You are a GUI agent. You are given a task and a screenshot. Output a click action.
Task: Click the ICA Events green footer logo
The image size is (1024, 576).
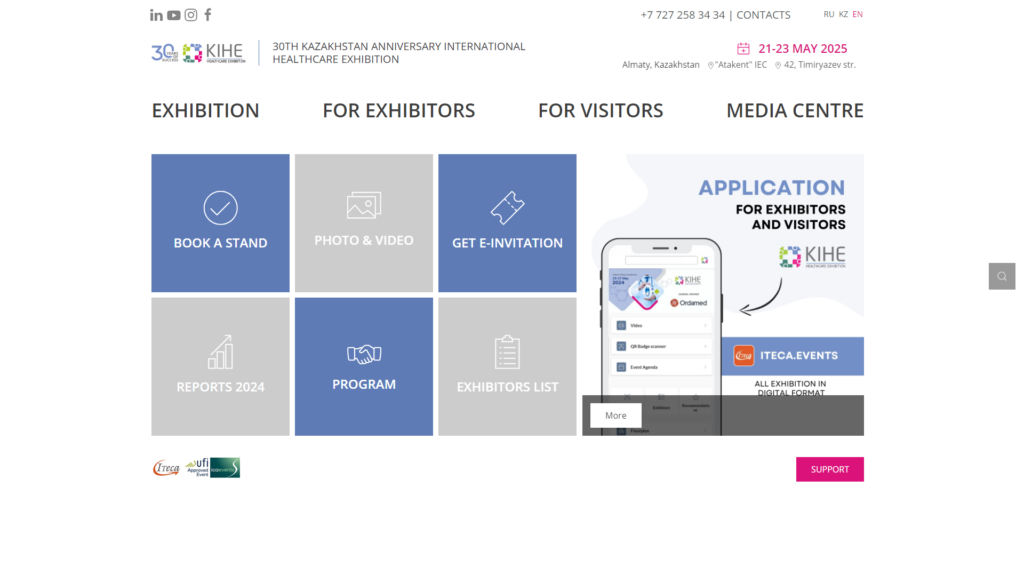click(x=225, y=468)
